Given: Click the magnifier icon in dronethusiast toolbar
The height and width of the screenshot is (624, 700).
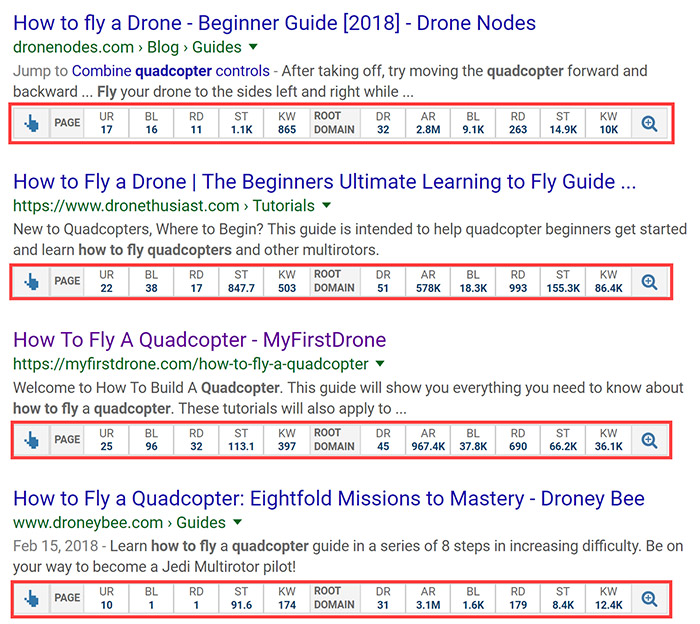Looking at the screenshot, I should coord(649,282).
